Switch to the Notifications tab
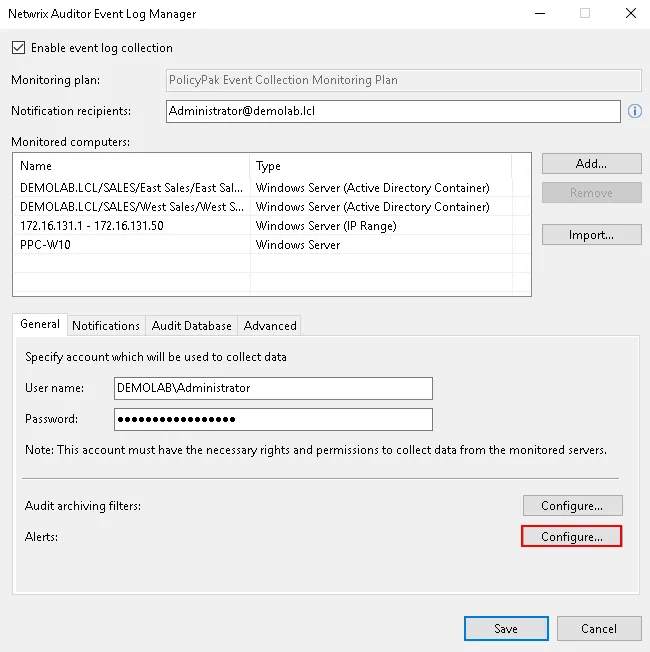The height and width of the screenshot is (652, 650). pyautogui.click(x=106, y=325)
